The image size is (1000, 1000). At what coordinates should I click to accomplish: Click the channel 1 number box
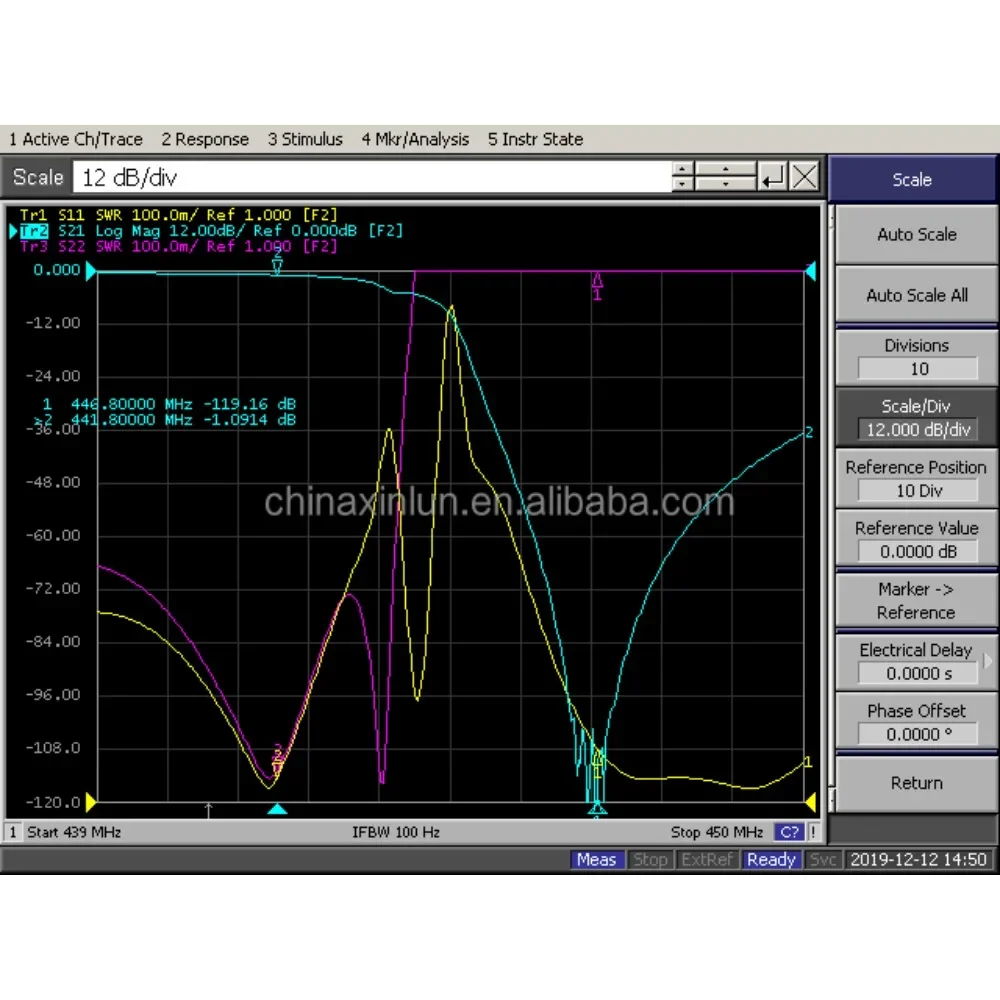click(13, 832)
